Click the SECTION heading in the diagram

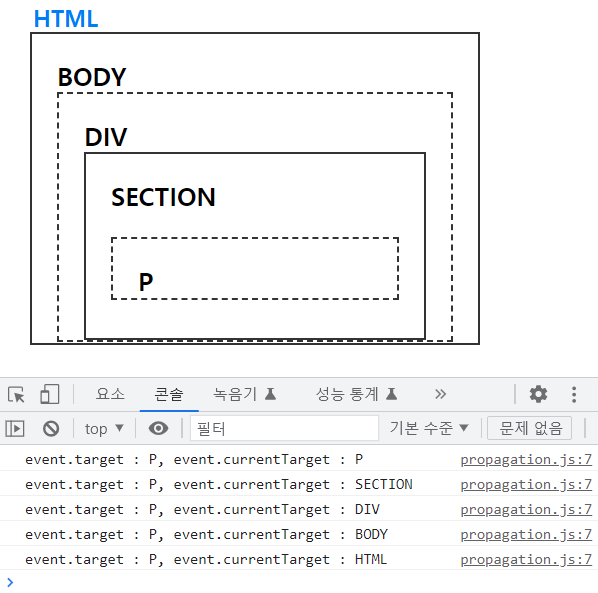pos(163,197)
